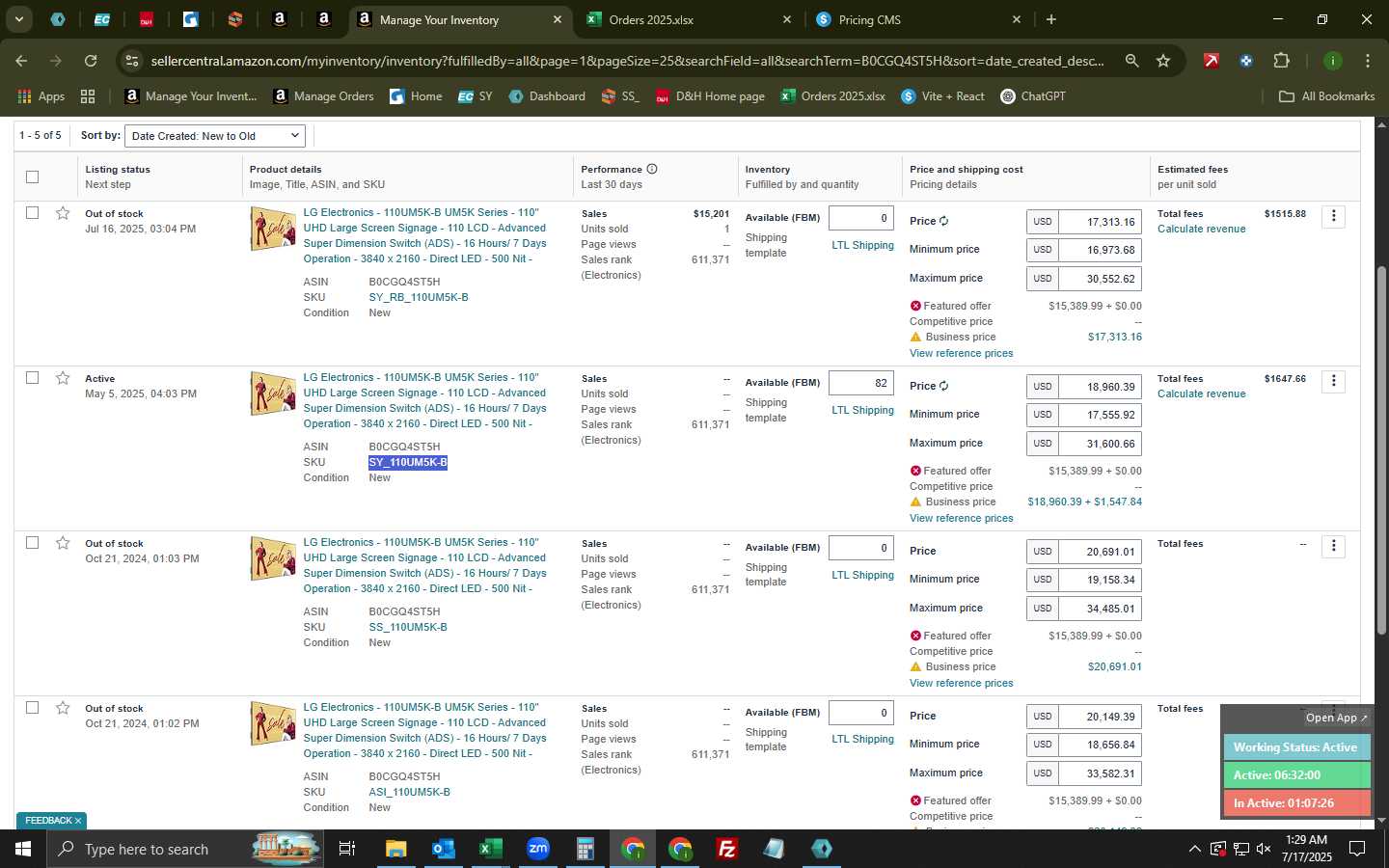Click the Windows Start button

click(23, 849)
